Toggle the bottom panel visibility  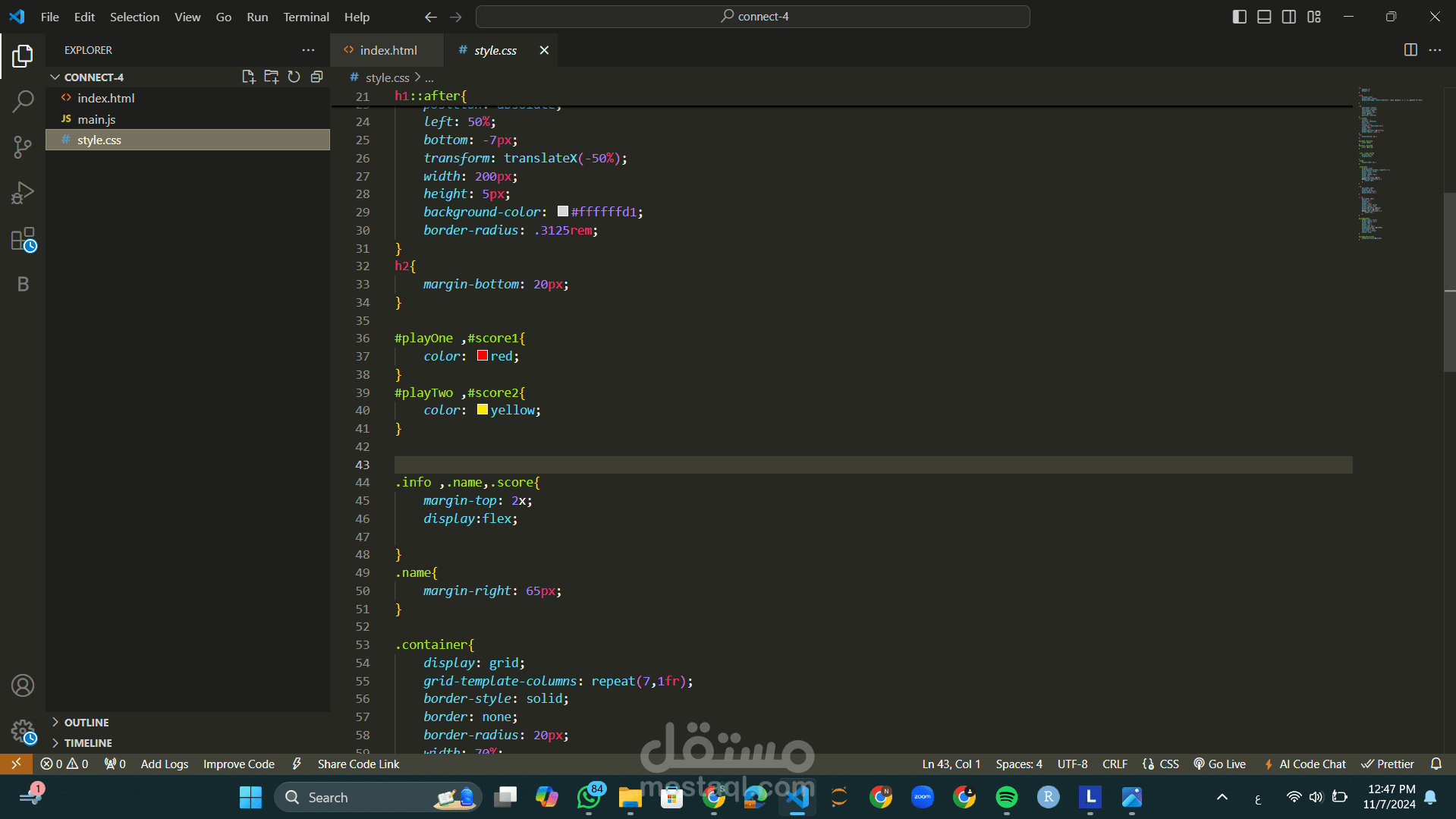[x=1264, y=17]
